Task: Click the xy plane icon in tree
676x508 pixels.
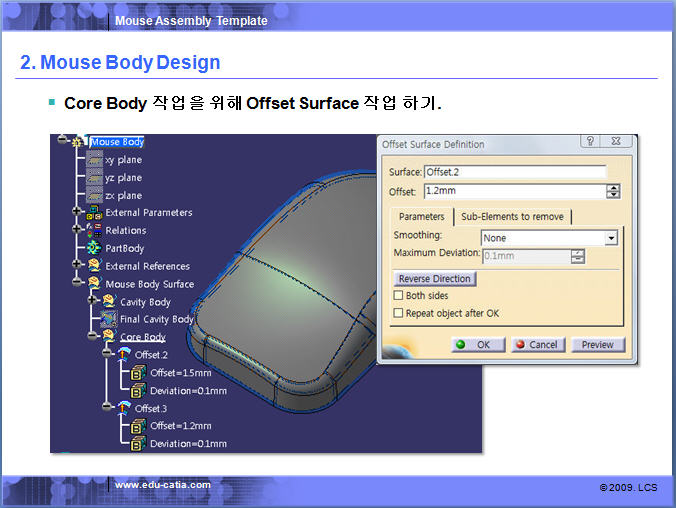Action: tap(94, 160)
